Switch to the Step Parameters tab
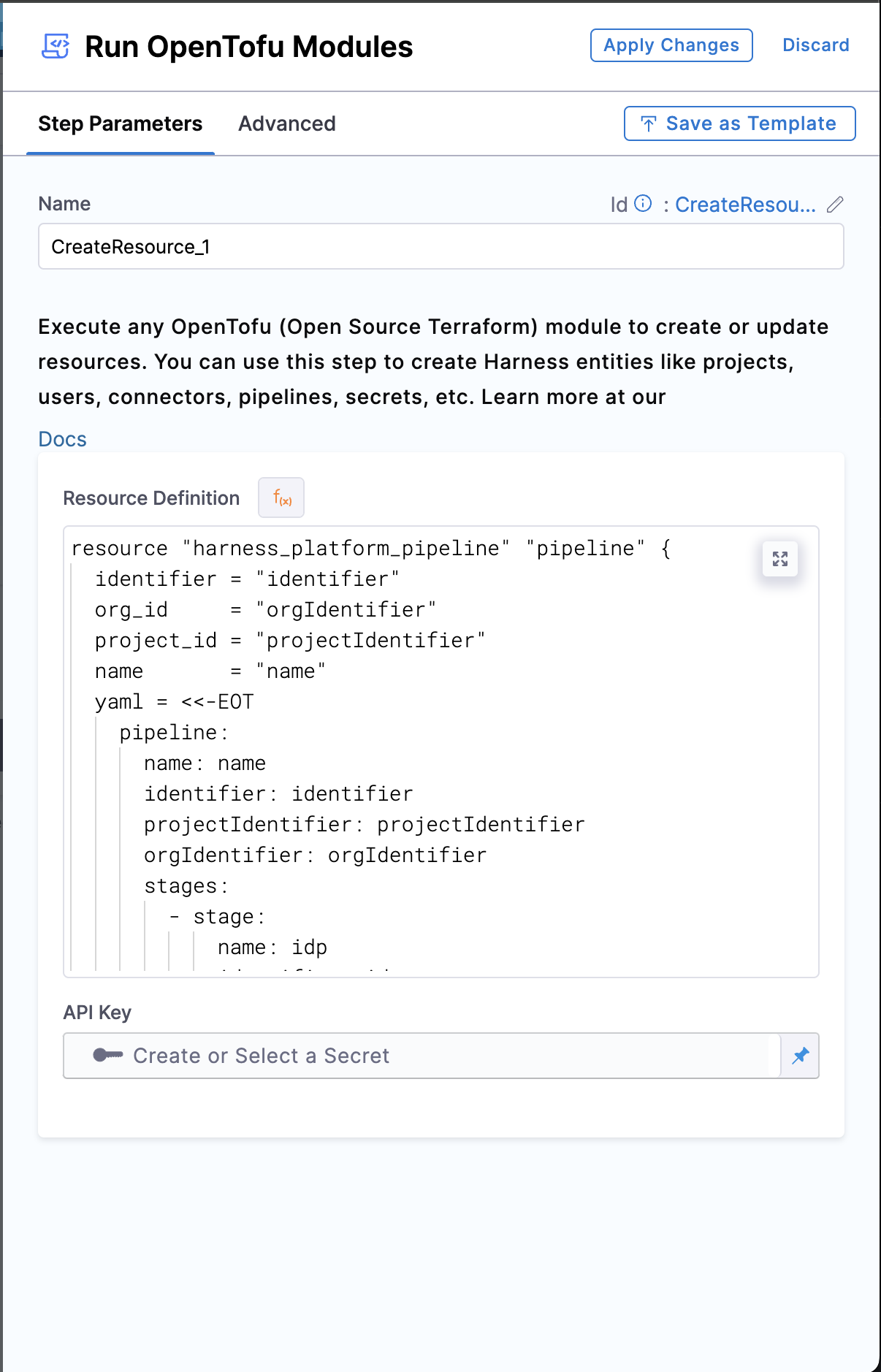The width and height of the screenshot is (881, 1372). 120,123
